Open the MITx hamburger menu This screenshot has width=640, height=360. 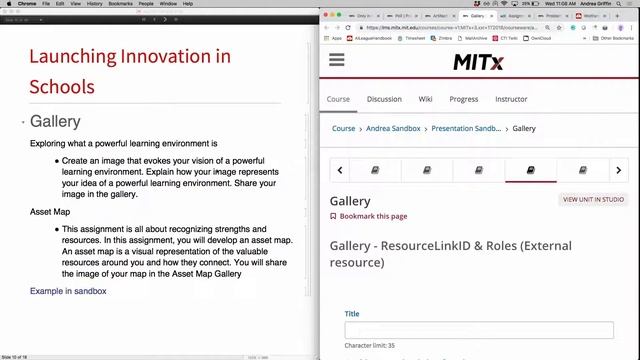pyautogui.click(x=337, y=60)
